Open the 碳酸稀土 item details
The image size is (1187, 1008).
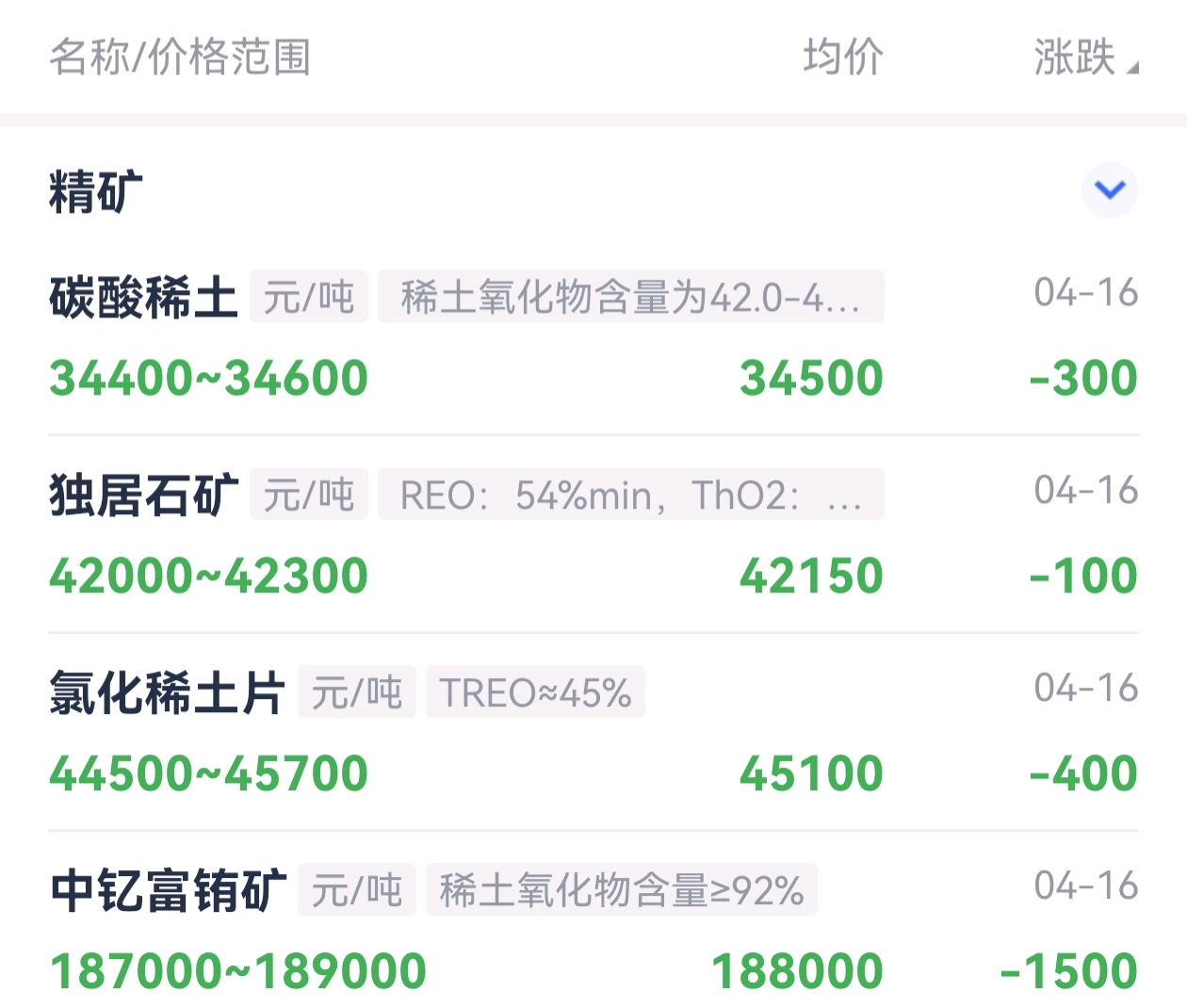(143, 298)
